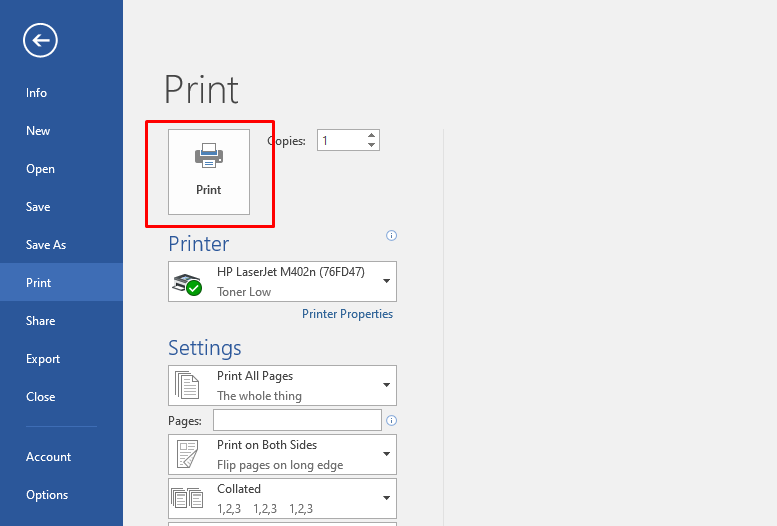Click the Pages range input field
777x526 pixels.
coord(297,420)
